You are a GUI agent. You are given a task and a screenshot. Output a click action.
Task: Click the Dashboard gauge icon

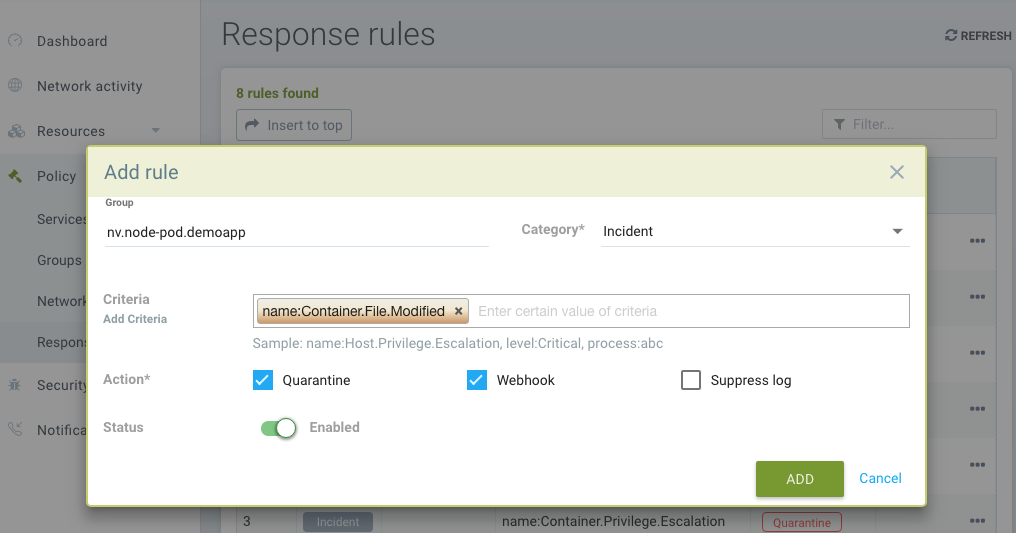pyautogui.click(x=15, y=41)
